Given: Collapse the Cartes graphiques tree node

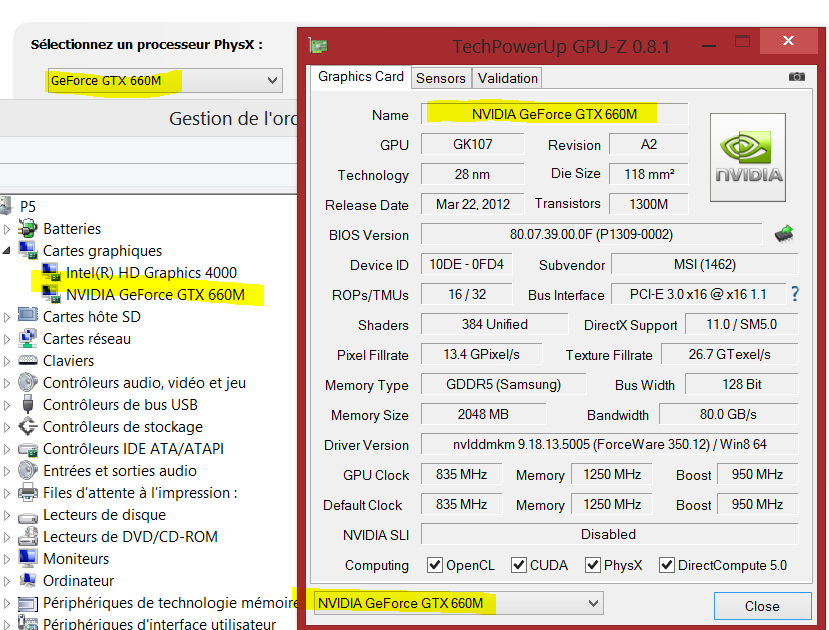Looking at the screenshot, I should (x=6, y=251).
